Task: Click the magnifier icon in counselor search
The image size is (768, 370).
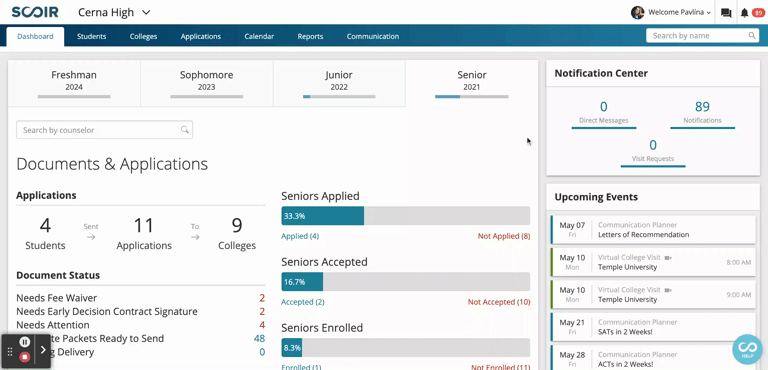Action: pos(185,130)
